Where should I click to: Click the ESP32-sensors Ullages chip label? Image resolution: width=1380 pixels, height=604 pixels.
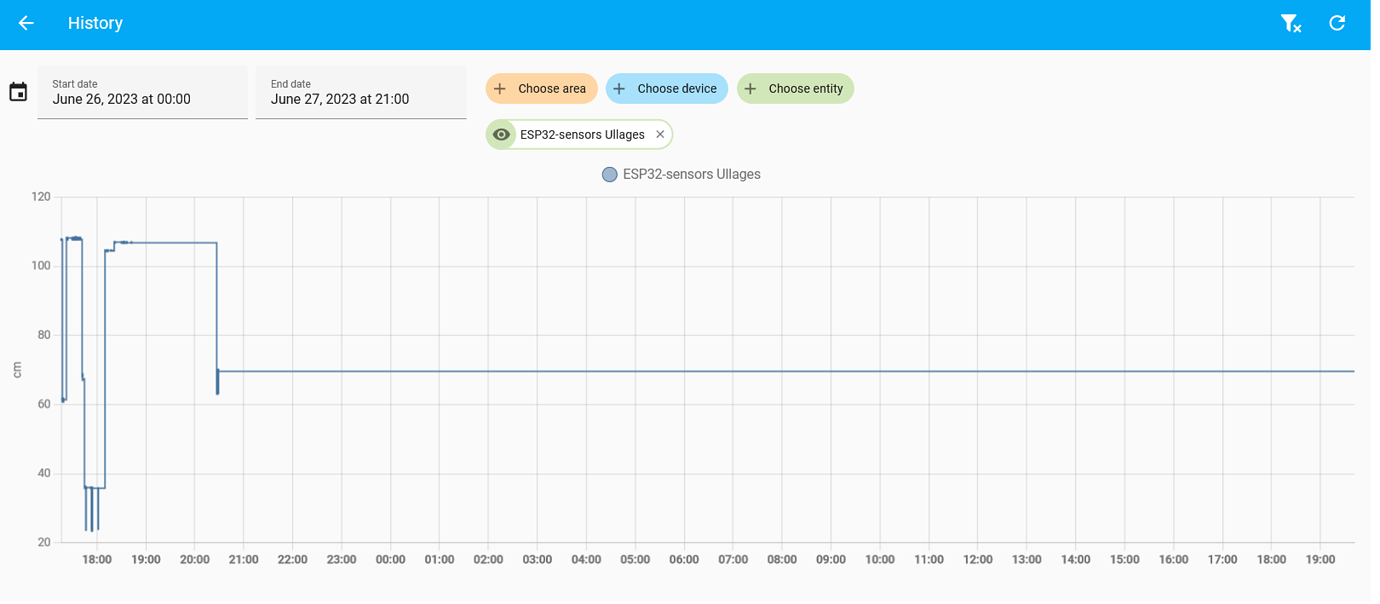[582, 135]
